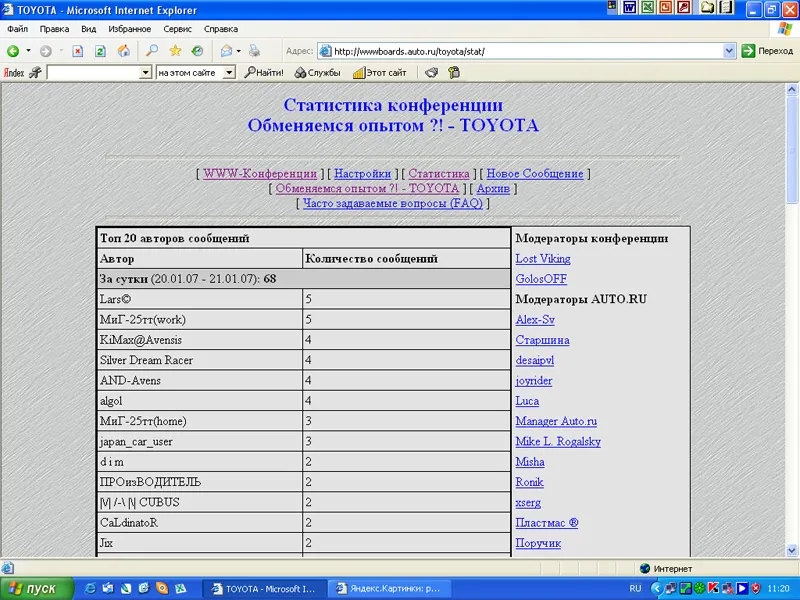
Task: Go to the Home page icon
Action: [x=123, y=51]
